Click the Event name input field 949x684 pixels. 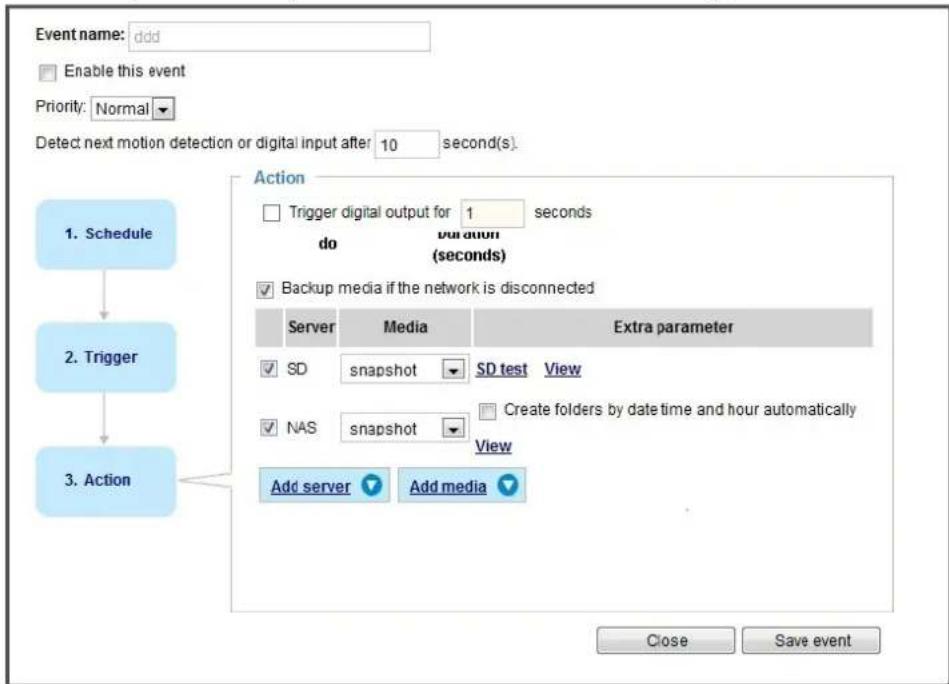[x=279, y=37]
